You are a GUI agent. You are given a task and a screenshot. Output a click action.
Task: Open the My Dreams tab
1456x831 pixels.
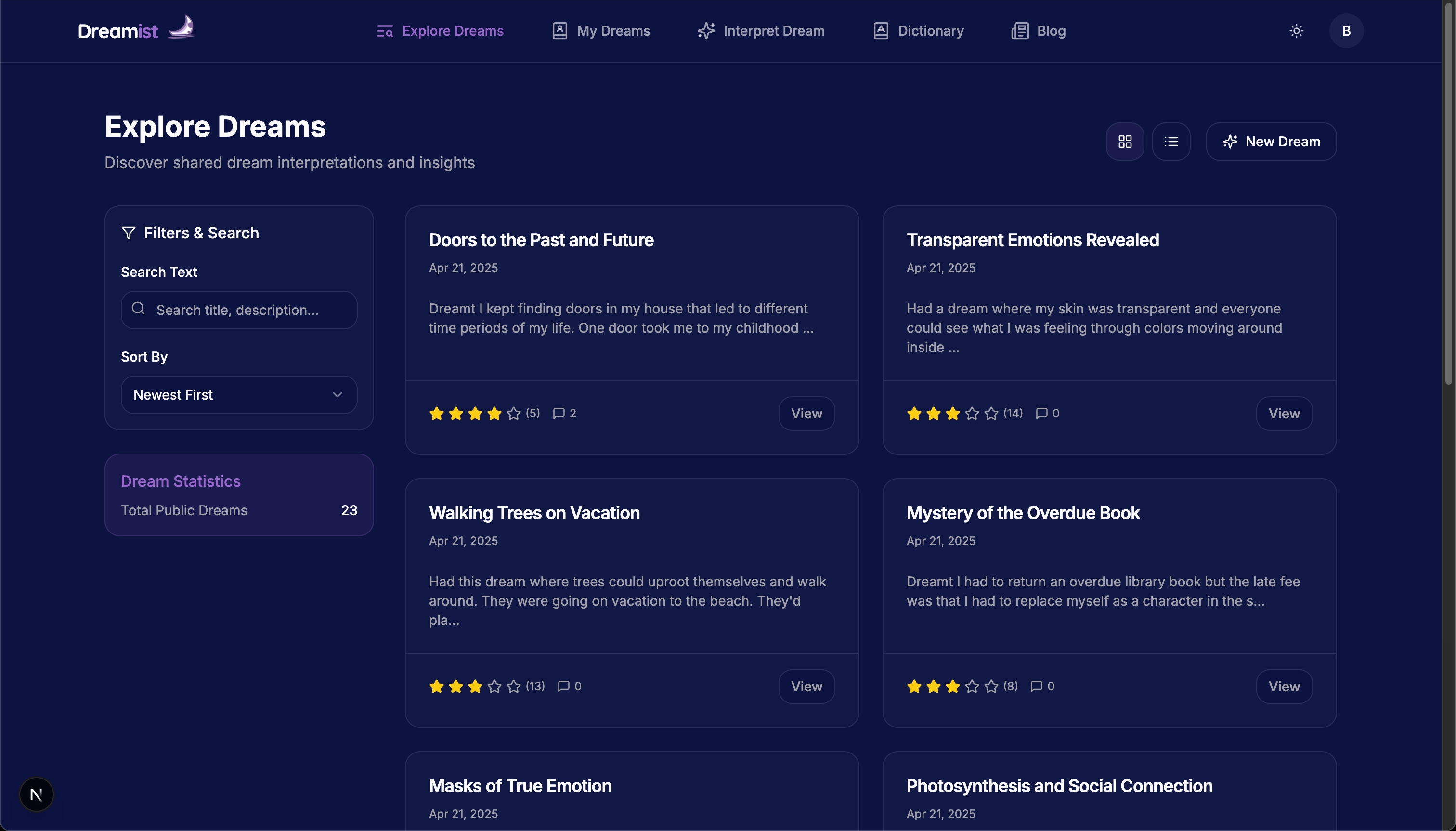[x=601, y=31]
